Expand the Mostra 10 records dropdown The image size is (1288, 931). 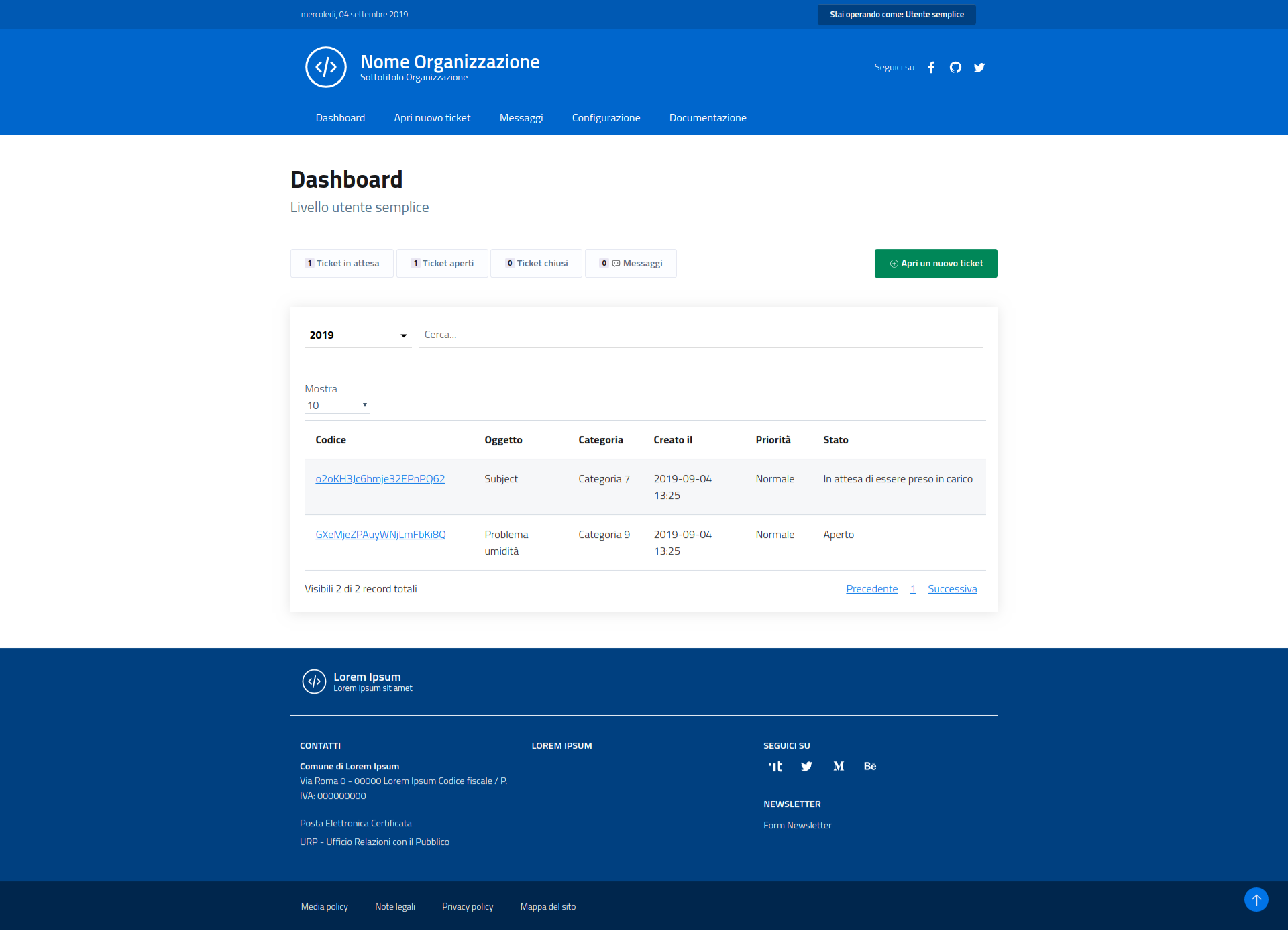click(337, 405)
